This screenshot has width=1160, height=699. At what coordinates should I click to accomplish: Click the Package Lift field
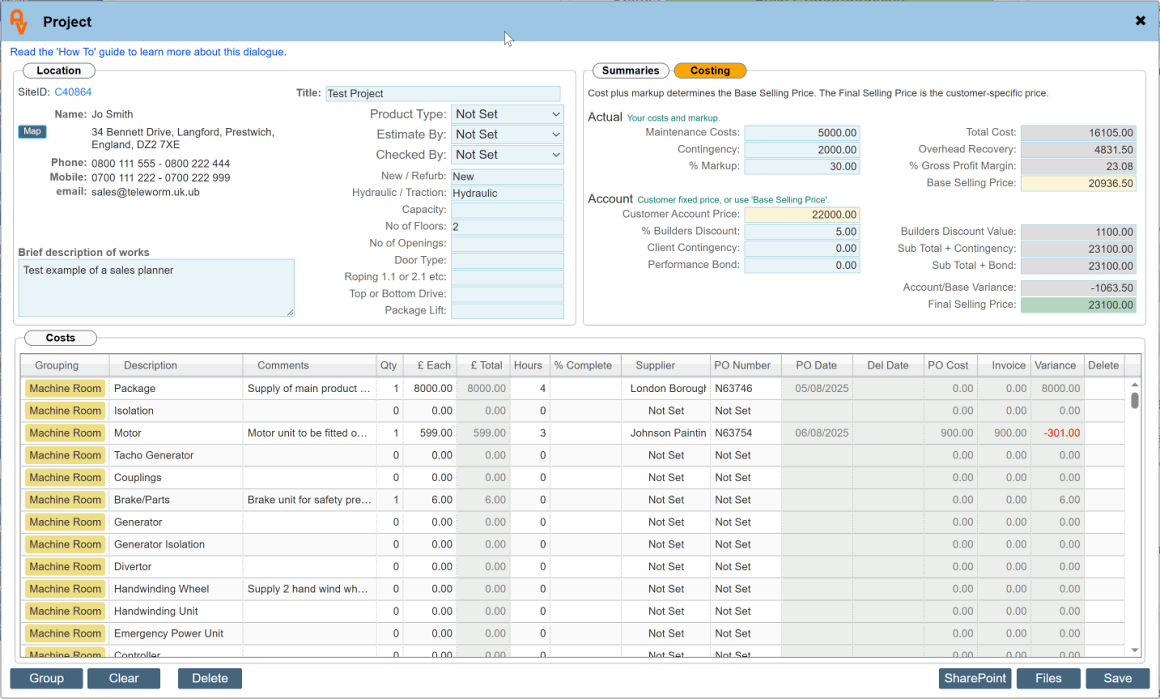(508, 311)
